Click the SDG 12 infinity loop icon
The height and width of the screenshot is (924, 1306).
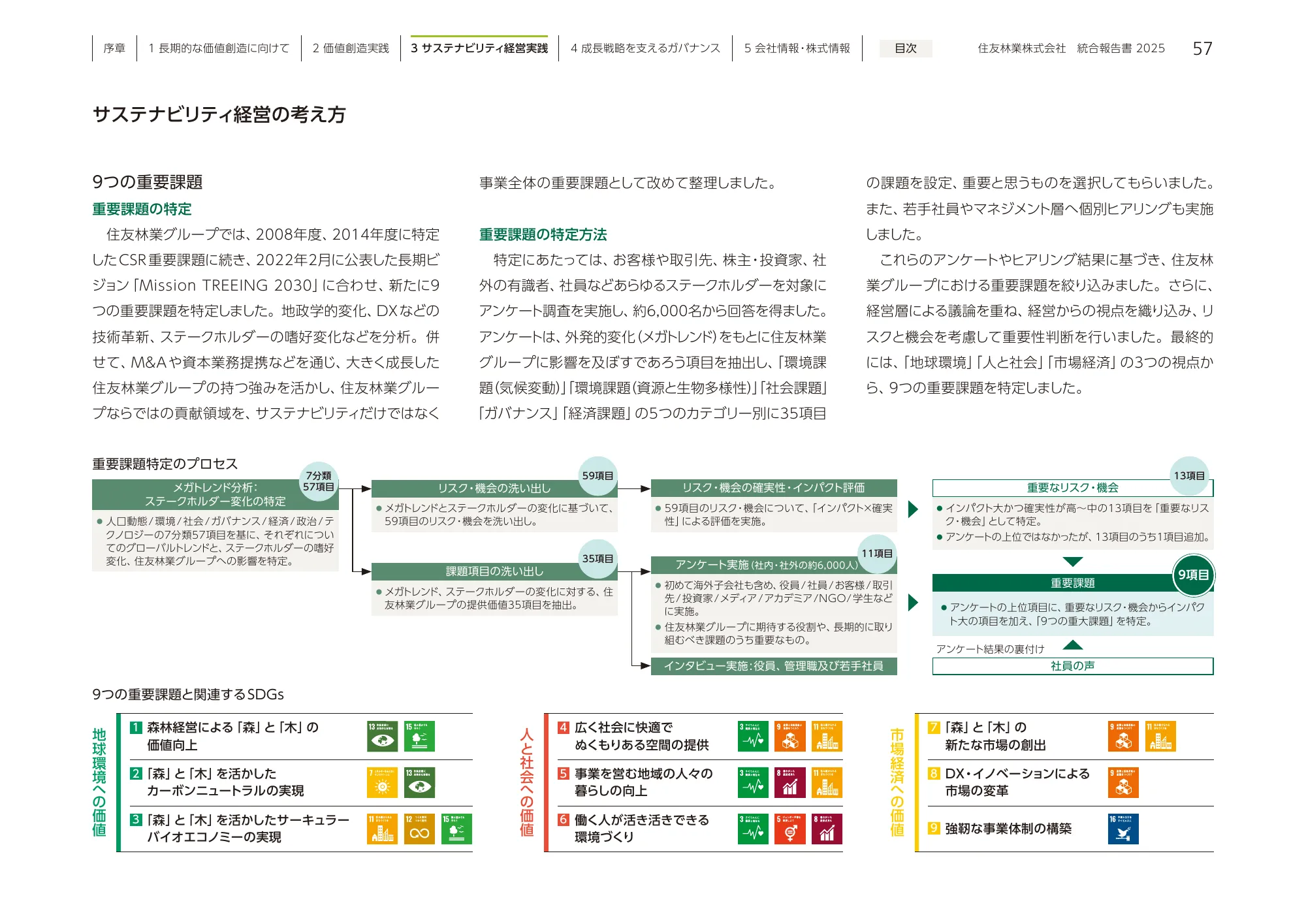point(419,829)
